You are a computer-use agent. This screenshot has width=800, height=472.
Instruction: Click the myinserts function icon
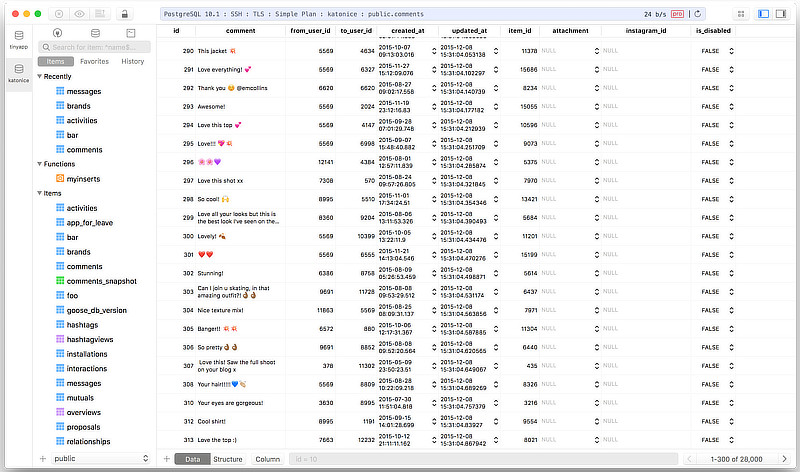click(60, 179)
